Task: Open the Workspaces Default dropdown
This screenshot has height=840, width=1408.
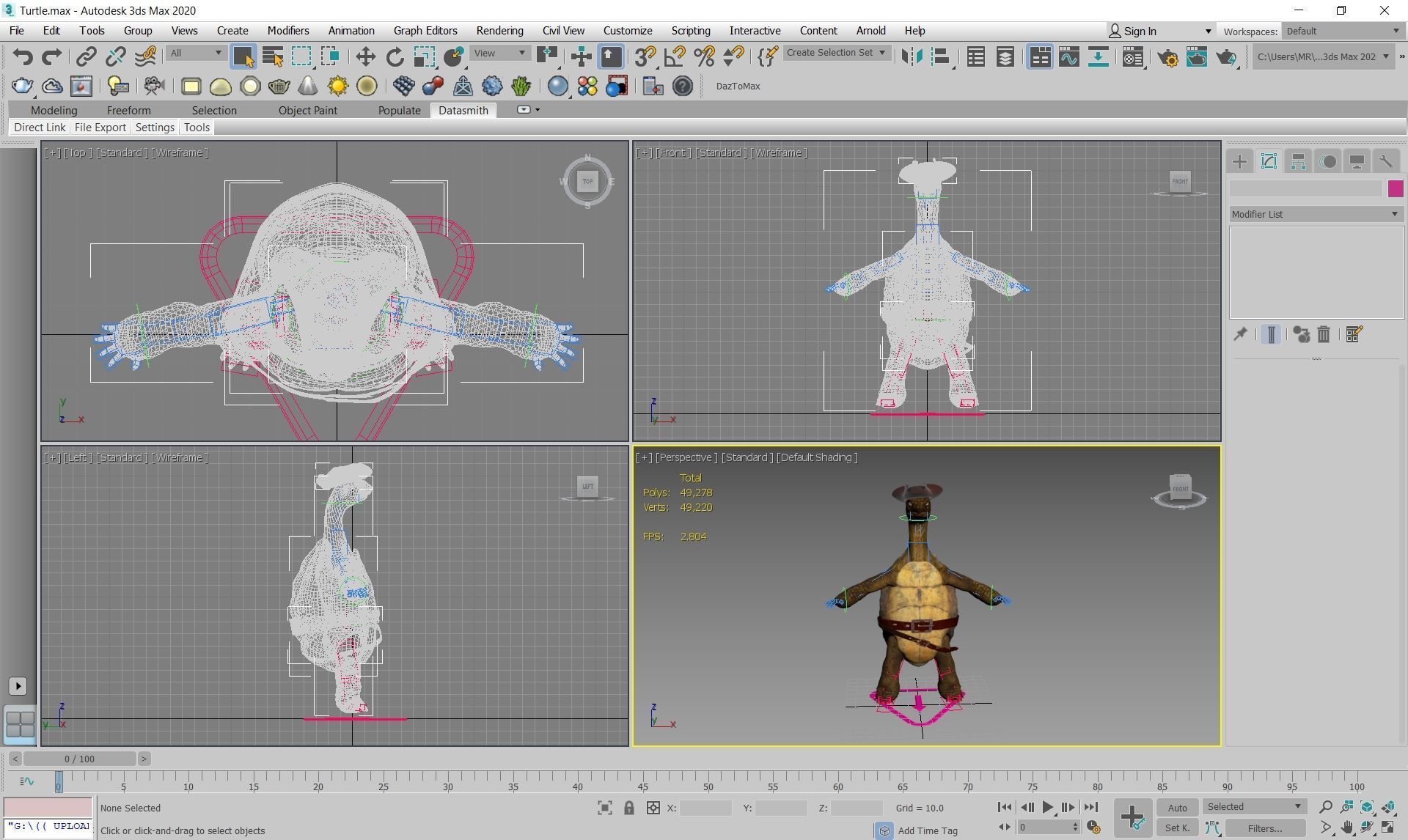Action: tap(1342, 31)
